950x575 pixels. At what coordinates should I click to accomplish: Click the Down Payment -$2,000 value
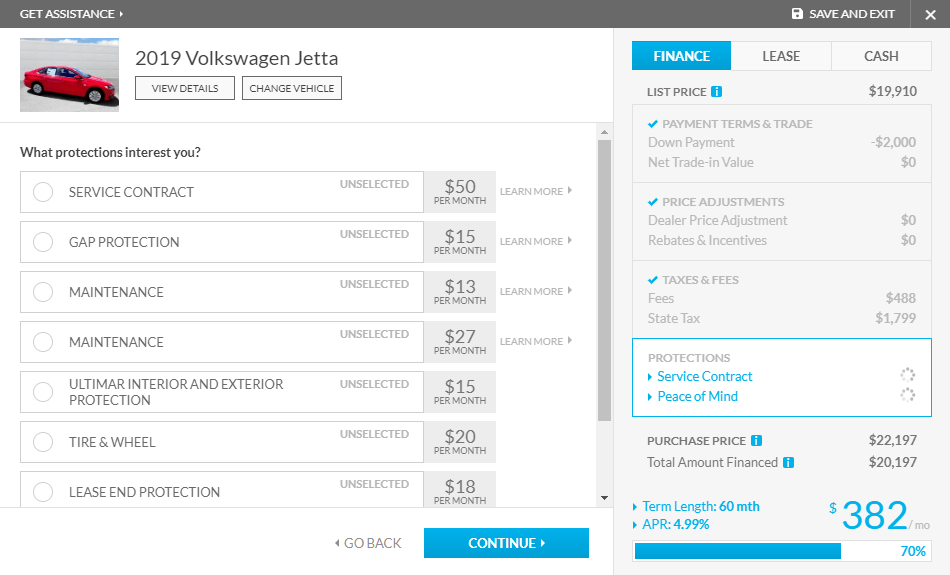(x=893, y=142)
